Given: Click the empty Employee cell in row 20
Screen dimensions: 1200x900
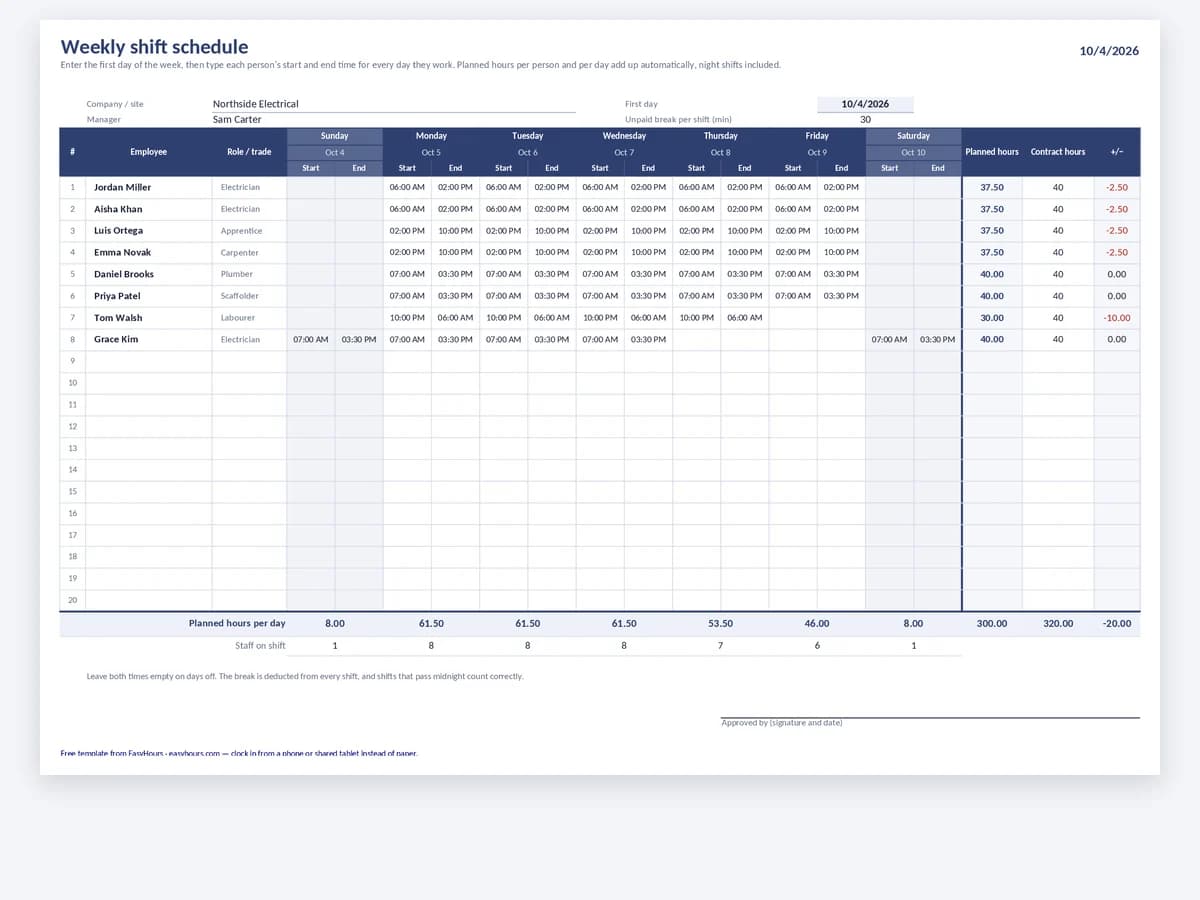Looking at the screenshot, I should click(x=149, y=600).
